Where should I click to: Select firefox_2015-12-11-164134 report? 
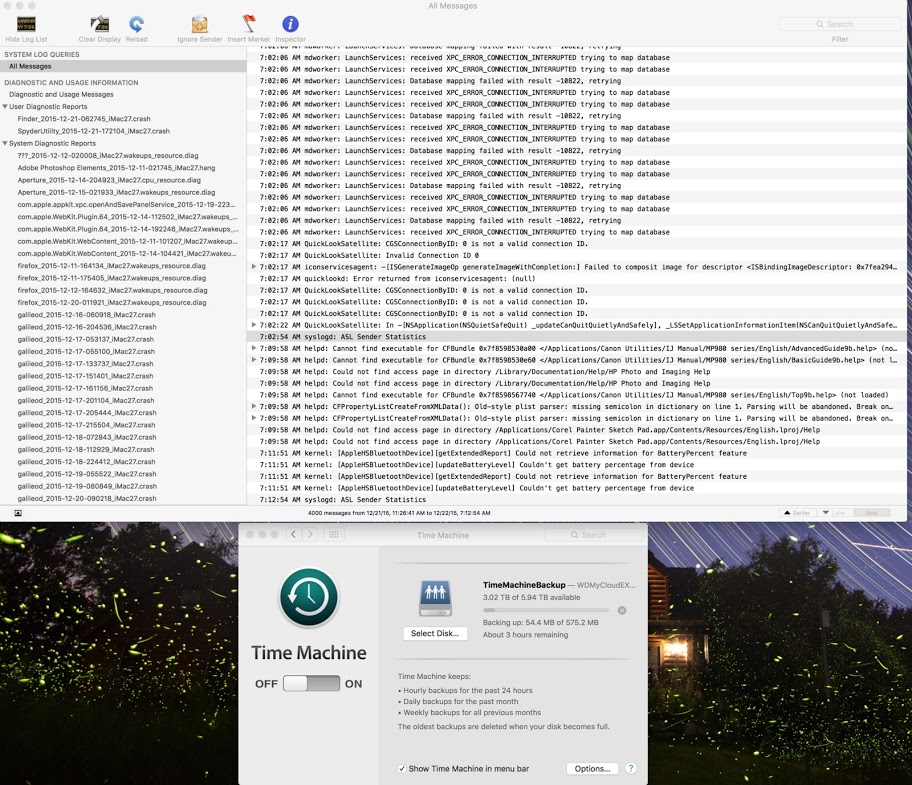click(x=111, y=266)
